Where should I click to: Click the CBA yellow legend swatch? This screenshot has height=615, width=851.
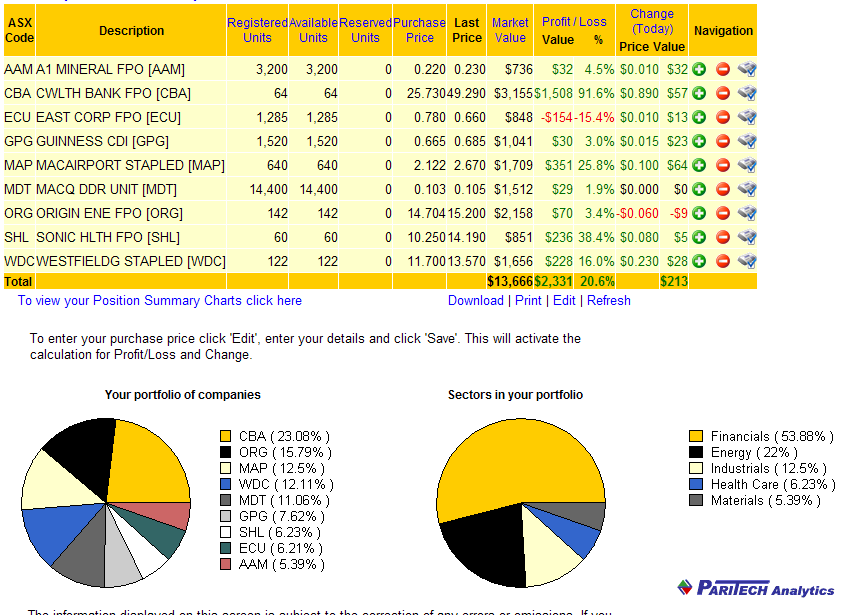coord(226,436)
